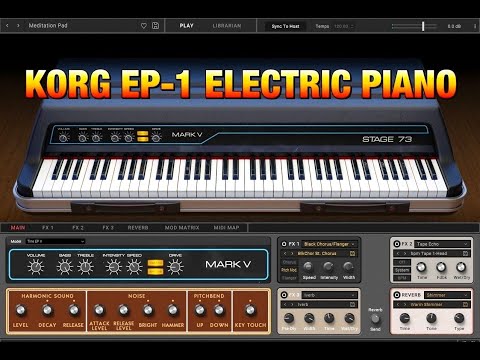Click the FX 1 Intensity knob
480x360 pixels.
coord(328,267)
